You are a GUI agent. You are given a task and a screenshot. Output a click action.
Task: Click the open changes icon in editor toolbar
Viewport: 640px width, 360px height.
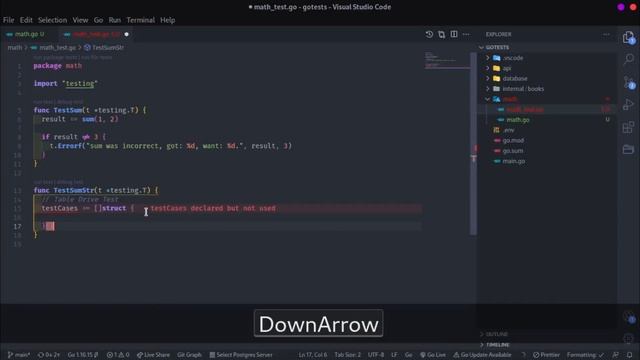pos(442,34)
